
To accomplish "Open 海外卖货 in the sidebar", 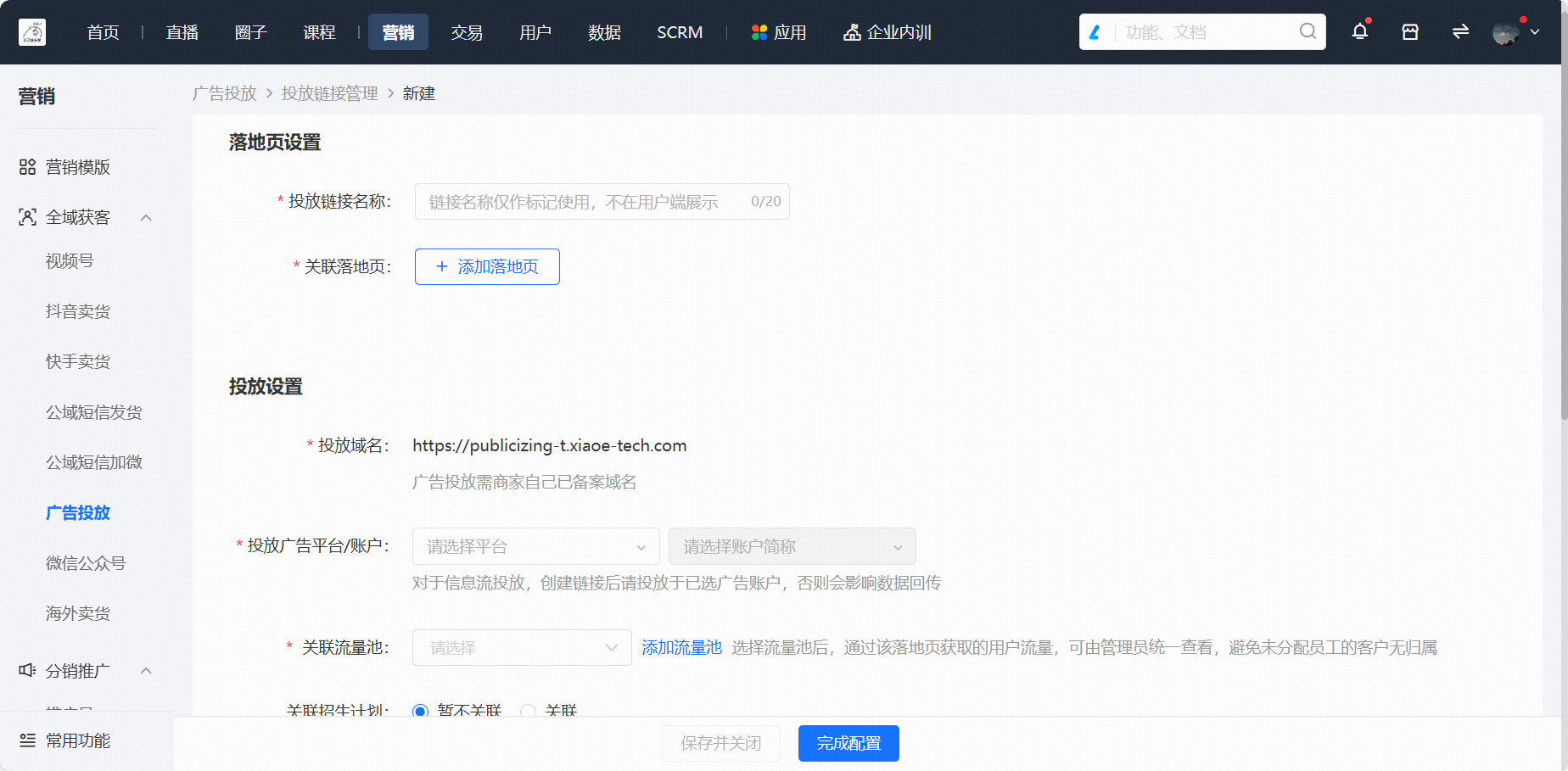I will pyautogui.click(x=78, y=613).
